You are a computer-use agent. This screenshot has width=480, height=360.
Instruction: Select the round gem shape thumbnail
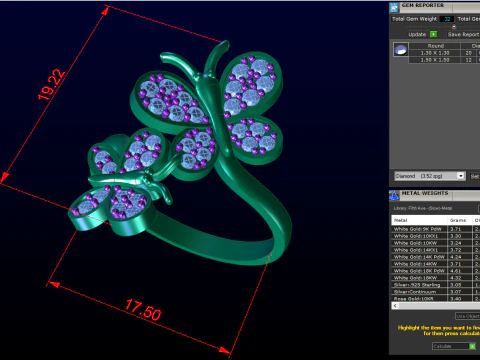coord(400,50)
